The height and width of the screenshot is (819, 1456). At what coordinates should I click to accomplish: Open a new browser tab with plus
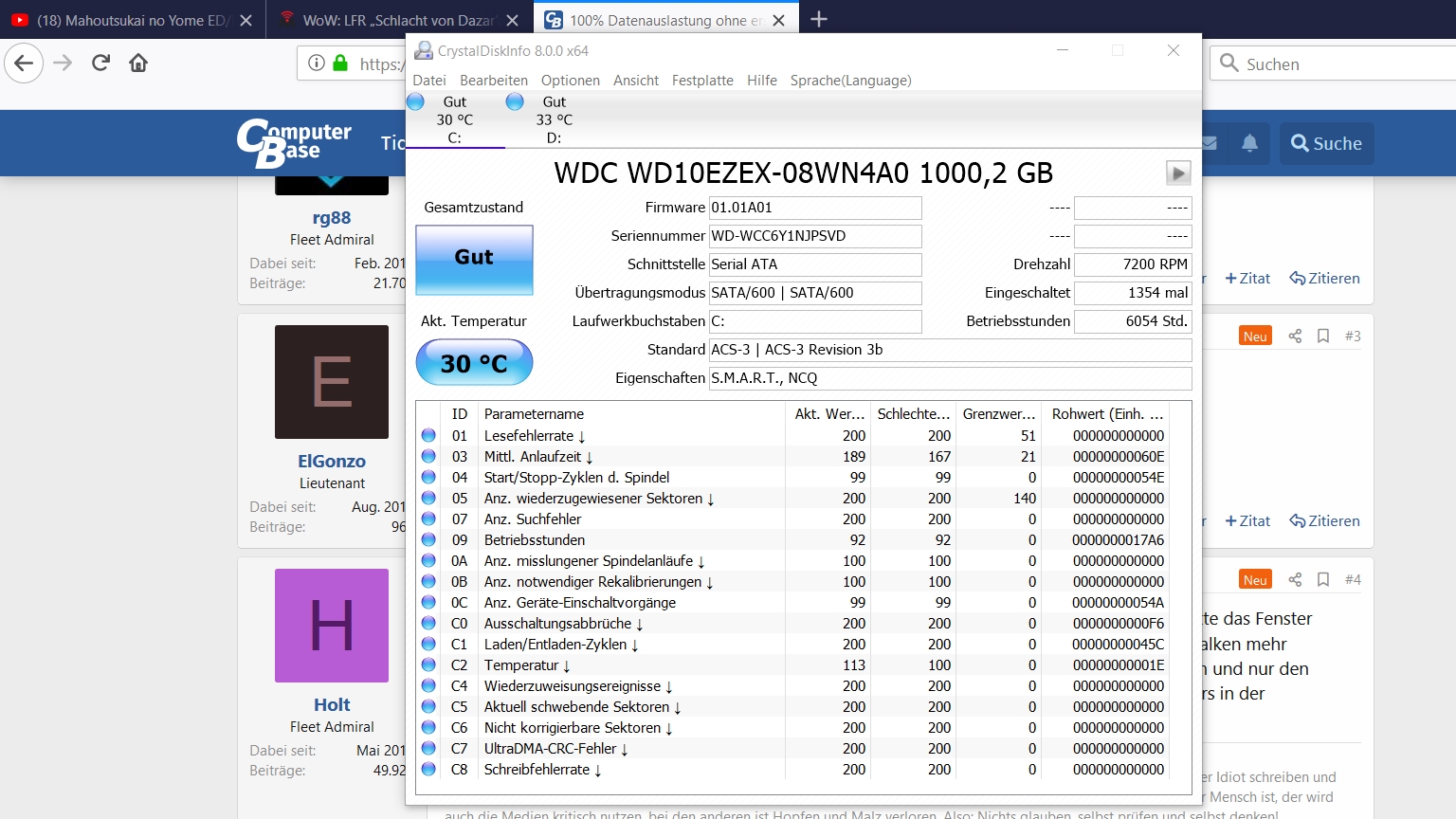[x=819, y=19]
